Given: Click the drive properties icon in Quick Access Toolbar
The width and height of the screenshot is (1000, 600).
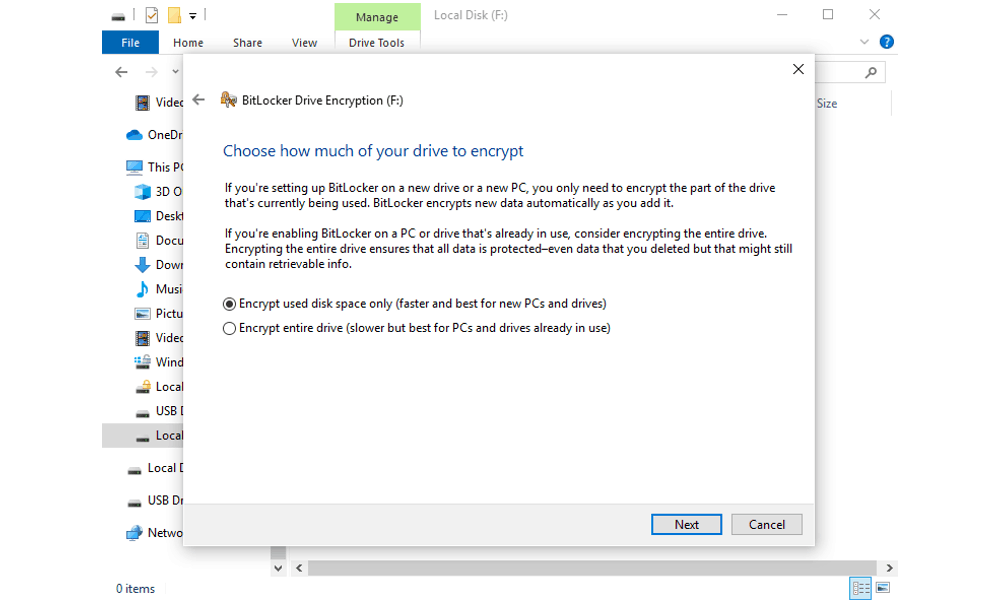Looking at the screenshot, I should coord(118,15).
